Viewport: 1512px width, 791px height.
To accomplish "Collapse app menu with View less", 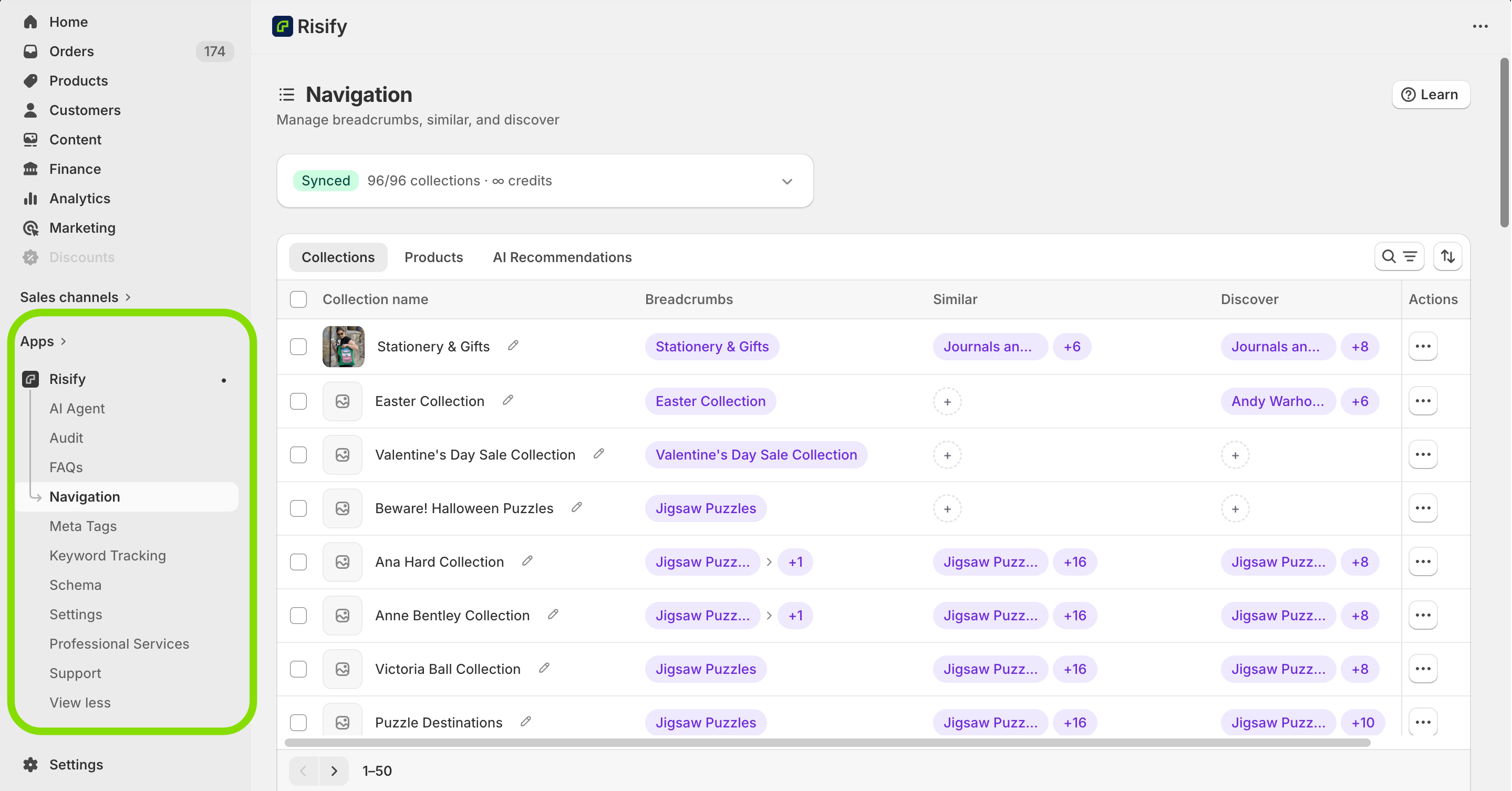I will click(80, 702).
